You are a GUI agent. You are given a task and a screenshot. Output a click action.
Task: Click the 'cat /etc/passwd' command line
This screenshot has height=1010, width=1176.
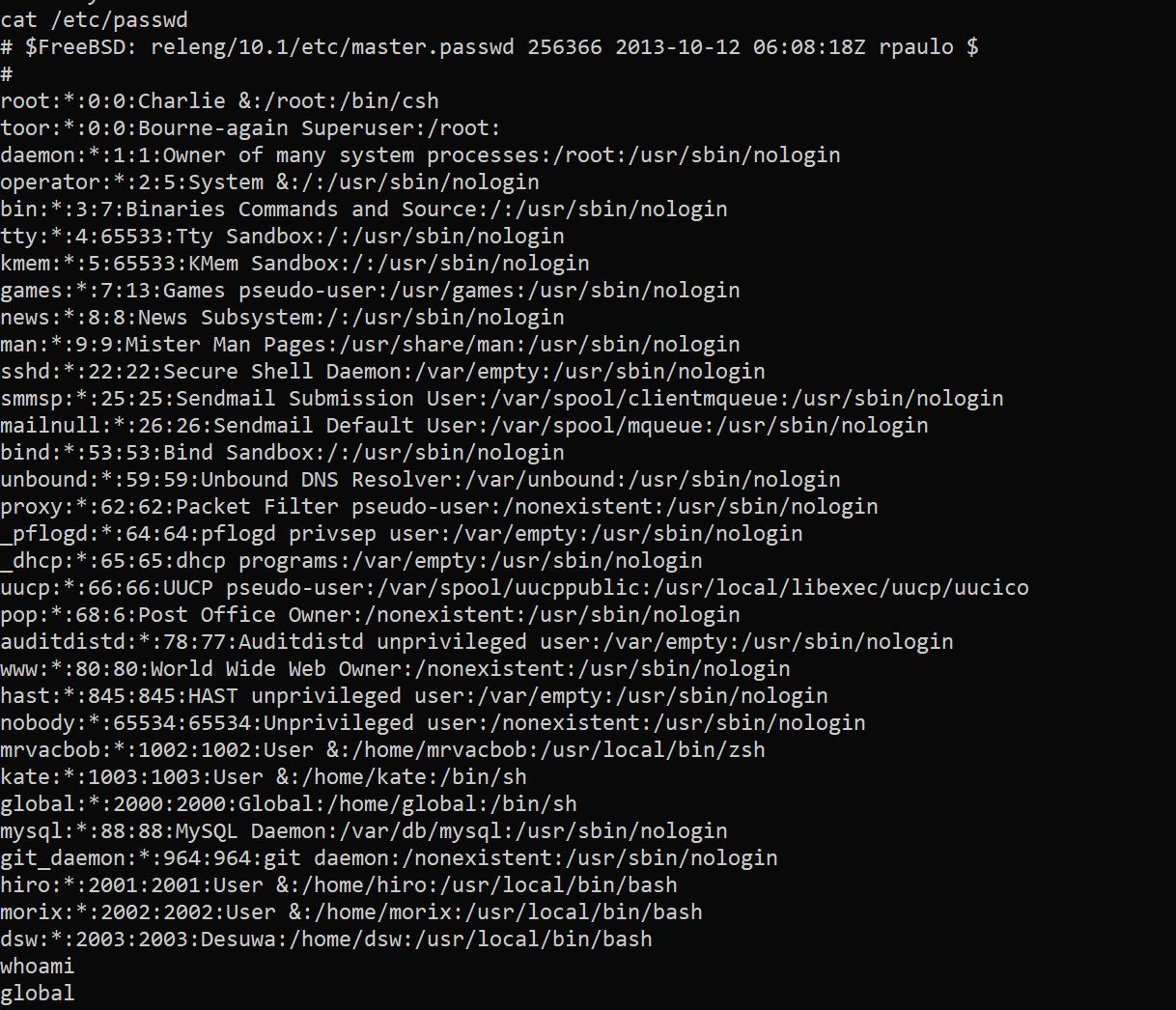point(95,19)
